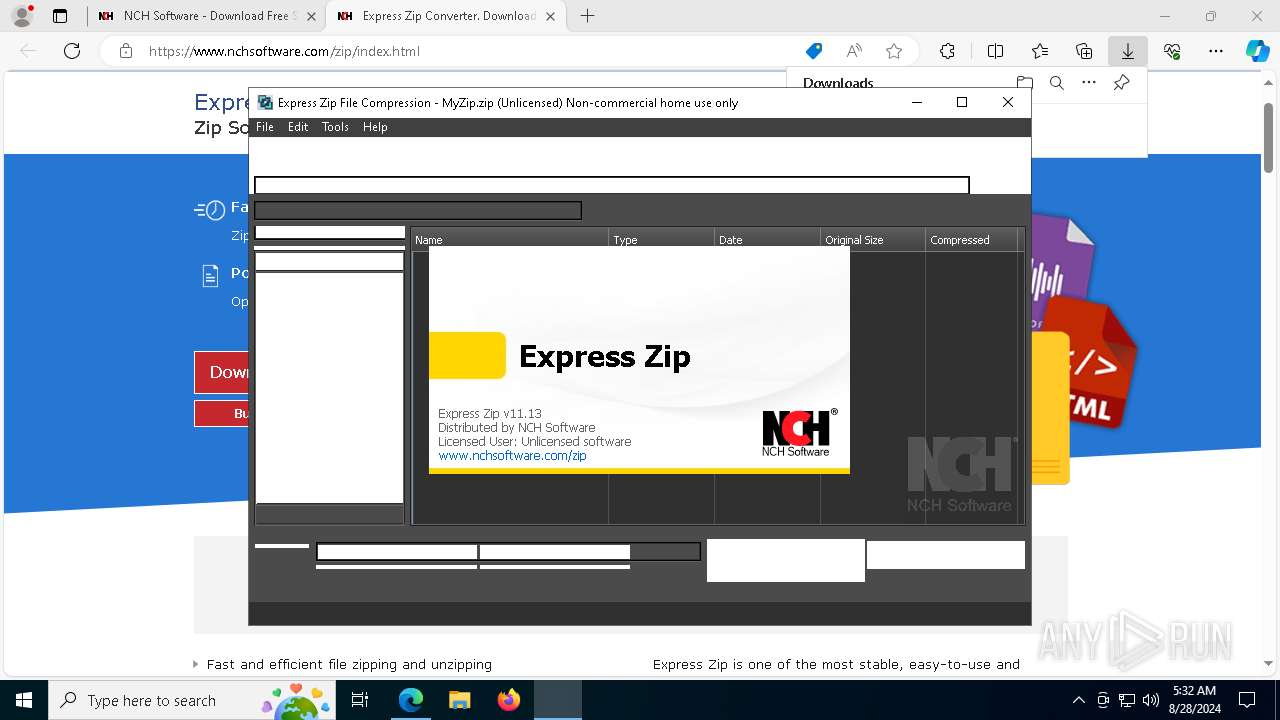Click the www.nchsoftware.com/zip link on splash
The height and width of the screenshot is (720, 1280).
pos(512,455)
